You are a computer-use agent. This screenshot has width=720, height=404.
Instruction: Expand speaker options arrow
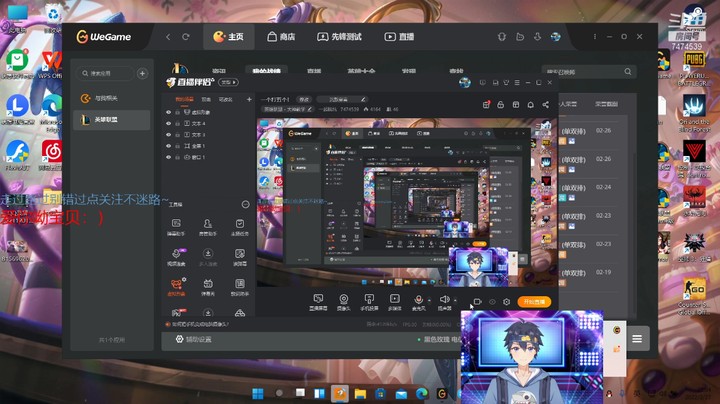pos(455,300)
